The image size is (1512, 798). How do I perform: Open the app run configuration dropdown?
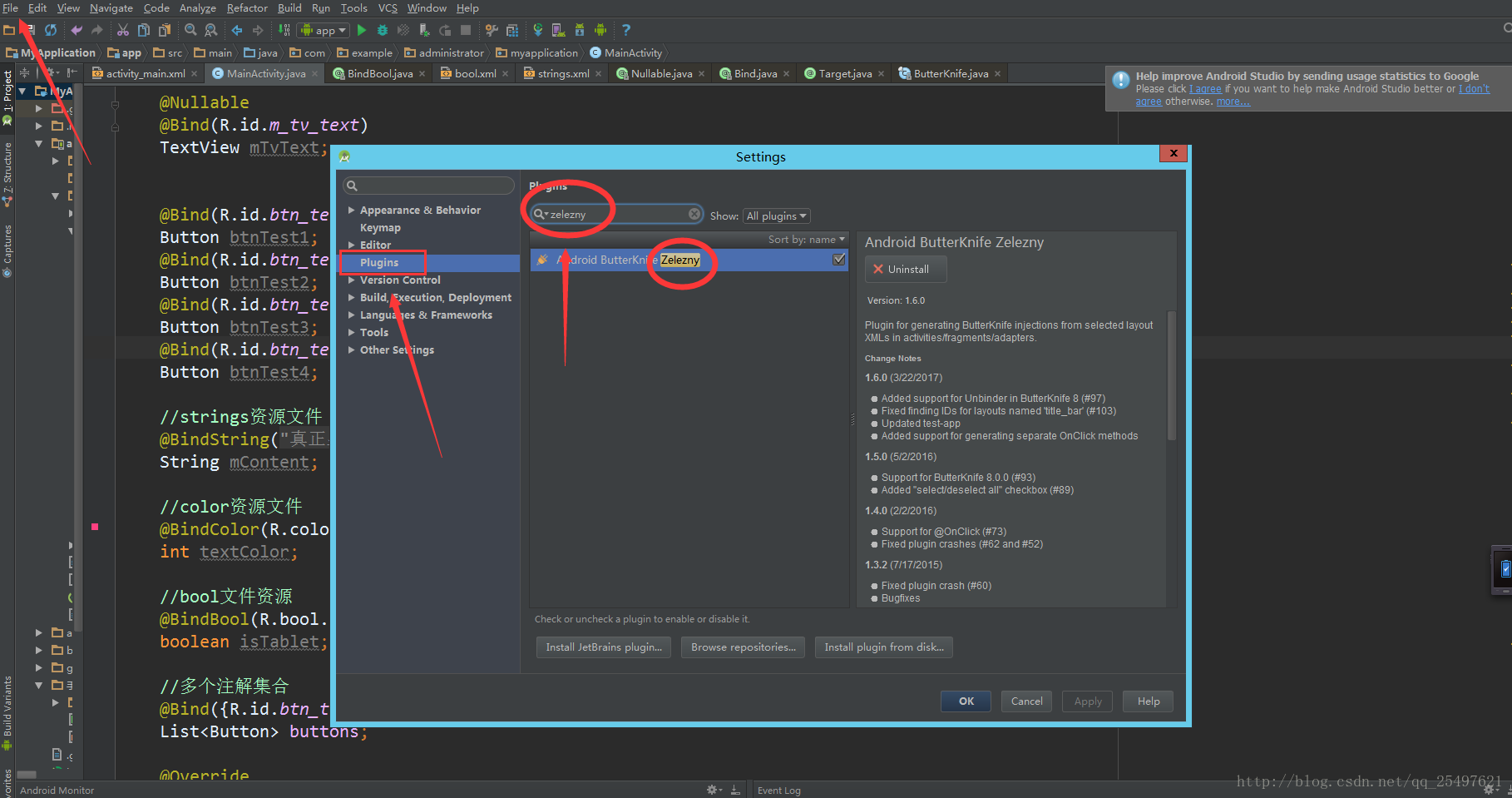coord(324,30)
